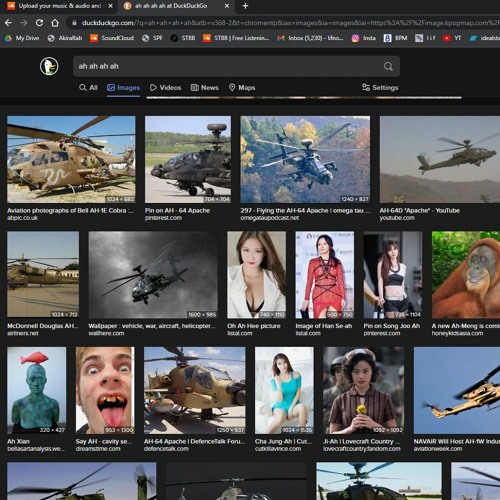
Task: Open the browser home icon
Action: pyautogui.click(x=55, y=23)
